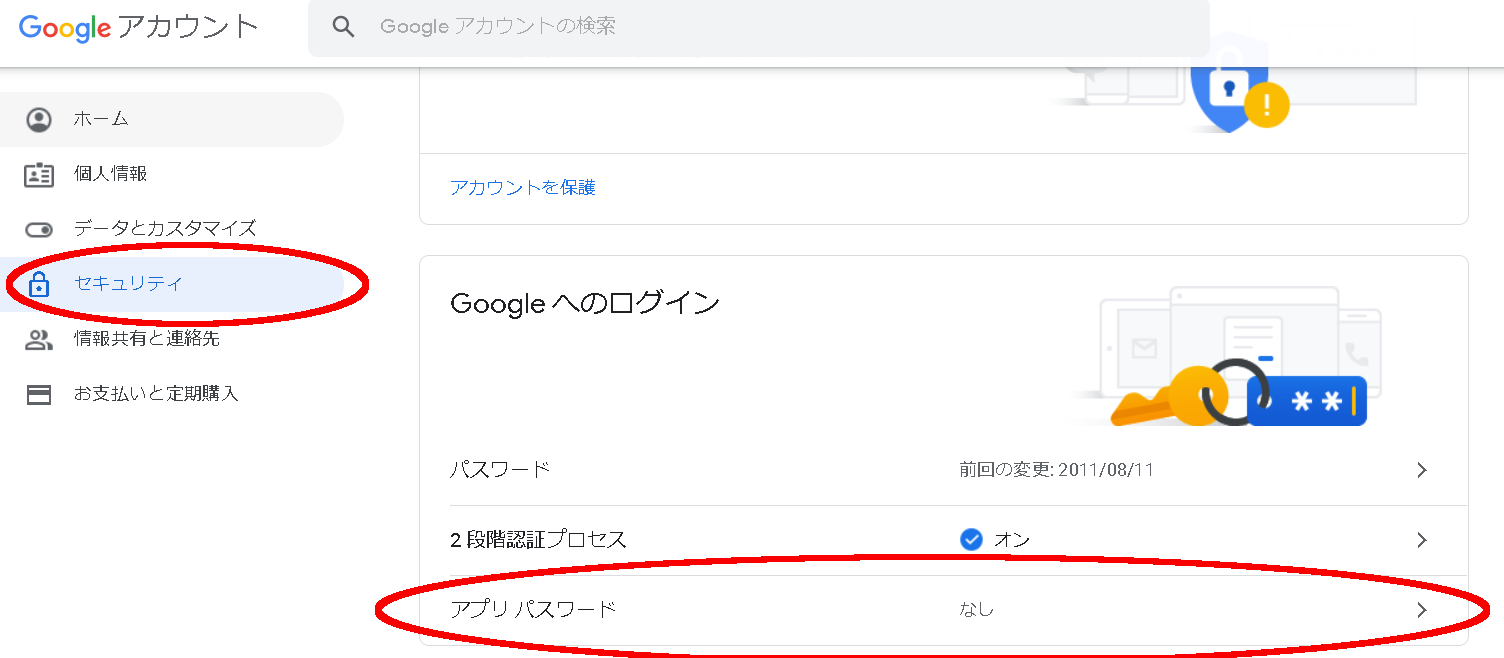This screenshot has height=658, width=1504.
Task: Click the お支払いと定期購入 card icon
Action: pos(39,395)
